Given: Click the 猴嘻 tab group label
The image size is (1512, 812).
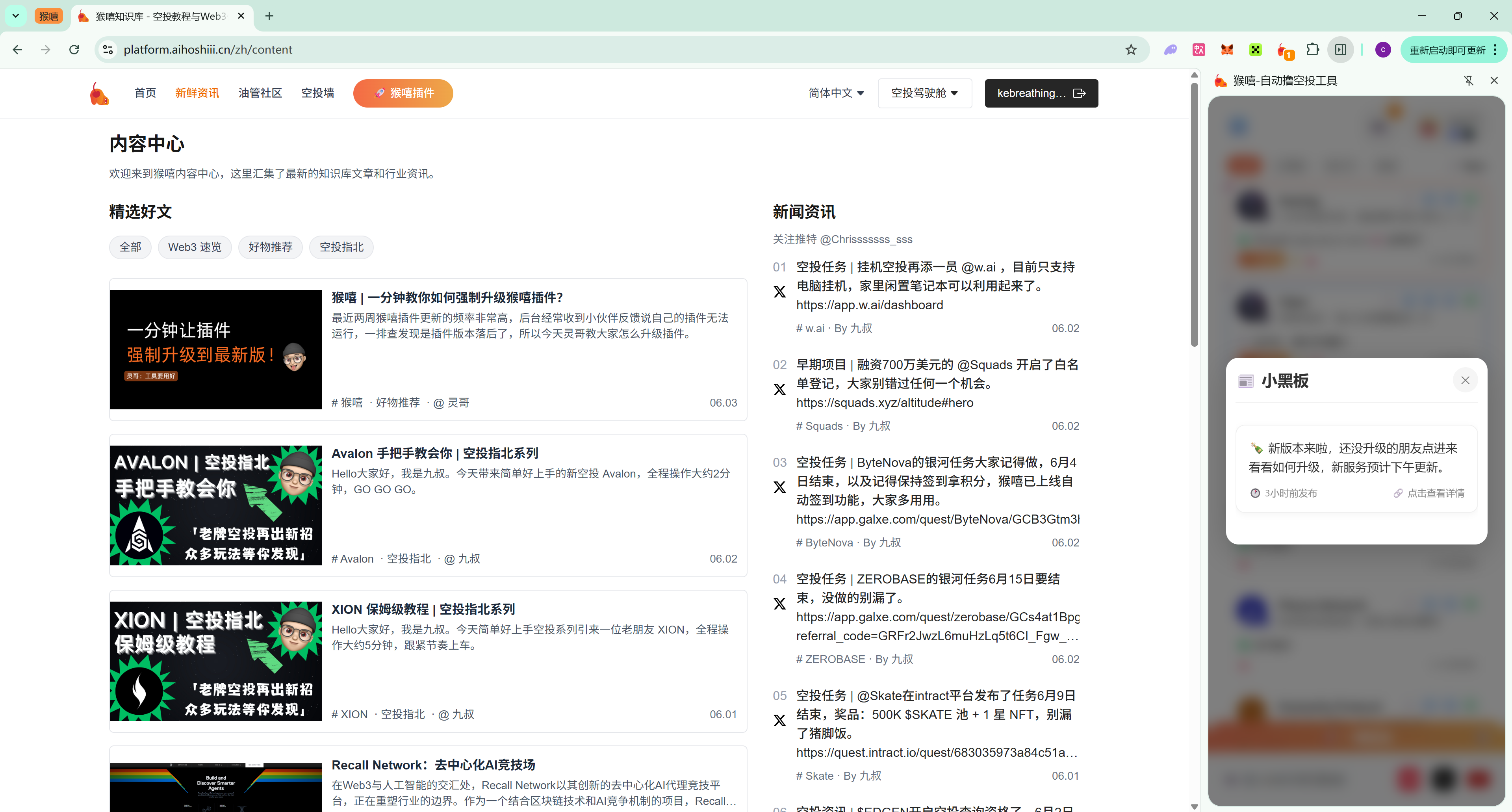Looking at the screenshot, I should (x=49, y=16).
